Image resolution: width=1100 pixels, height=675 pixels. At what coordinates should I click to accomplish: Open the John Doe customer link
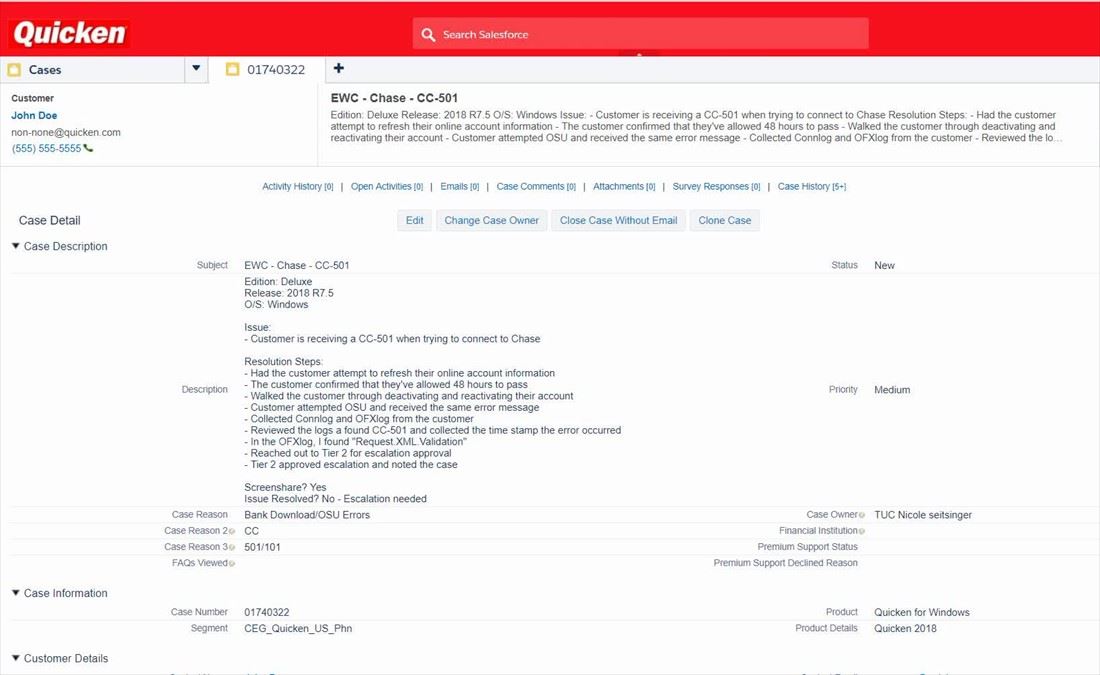34,115
